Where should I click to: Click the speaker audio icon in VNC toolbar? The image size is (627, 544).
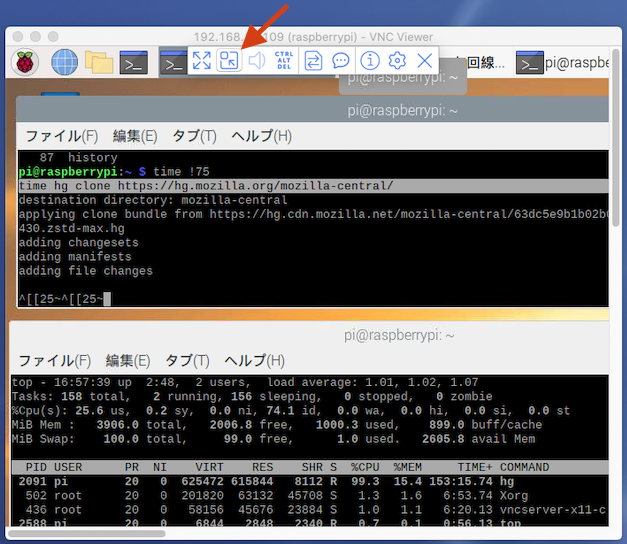(257, 61)
